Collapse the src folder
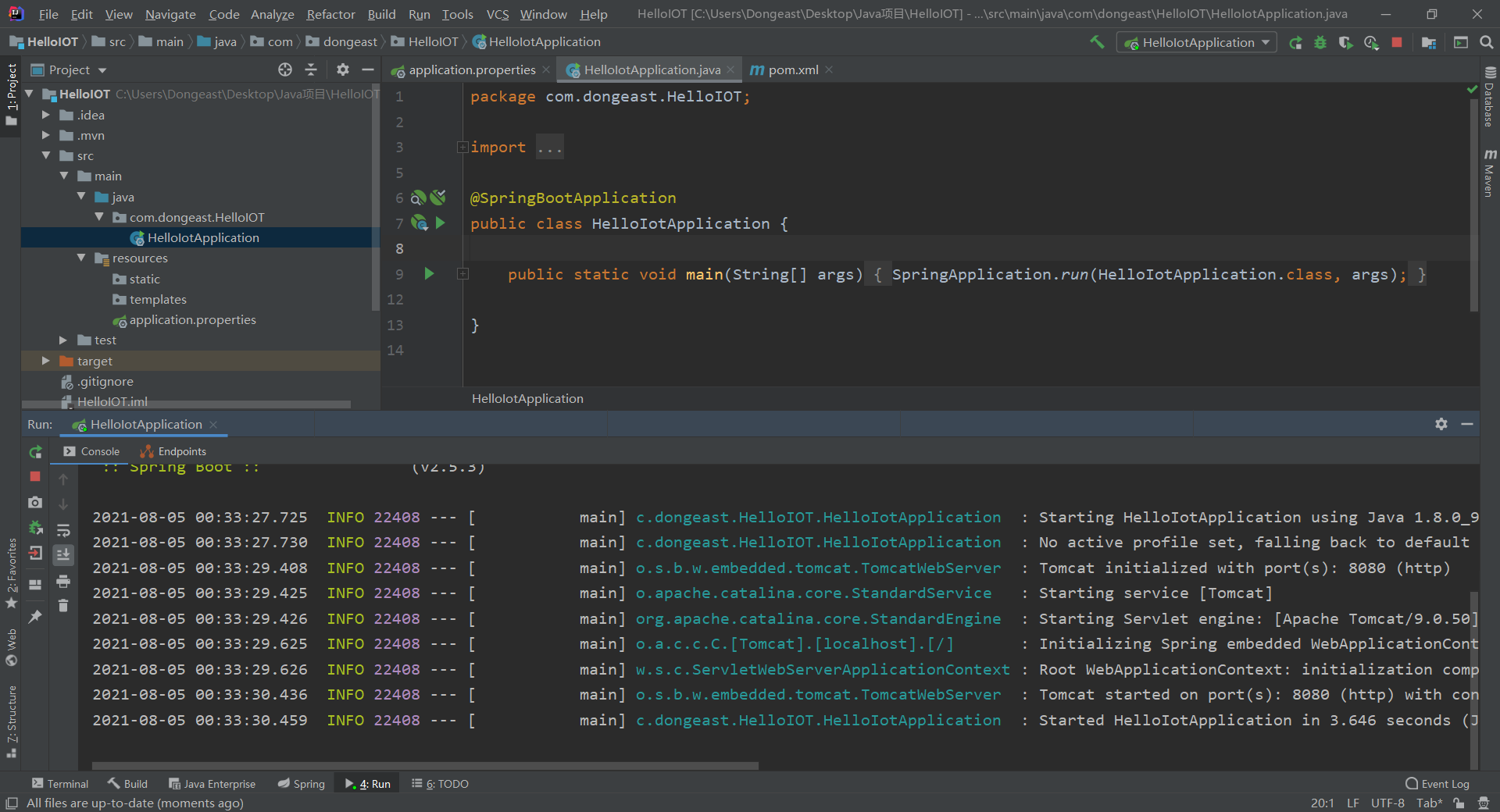 [45, 155]
